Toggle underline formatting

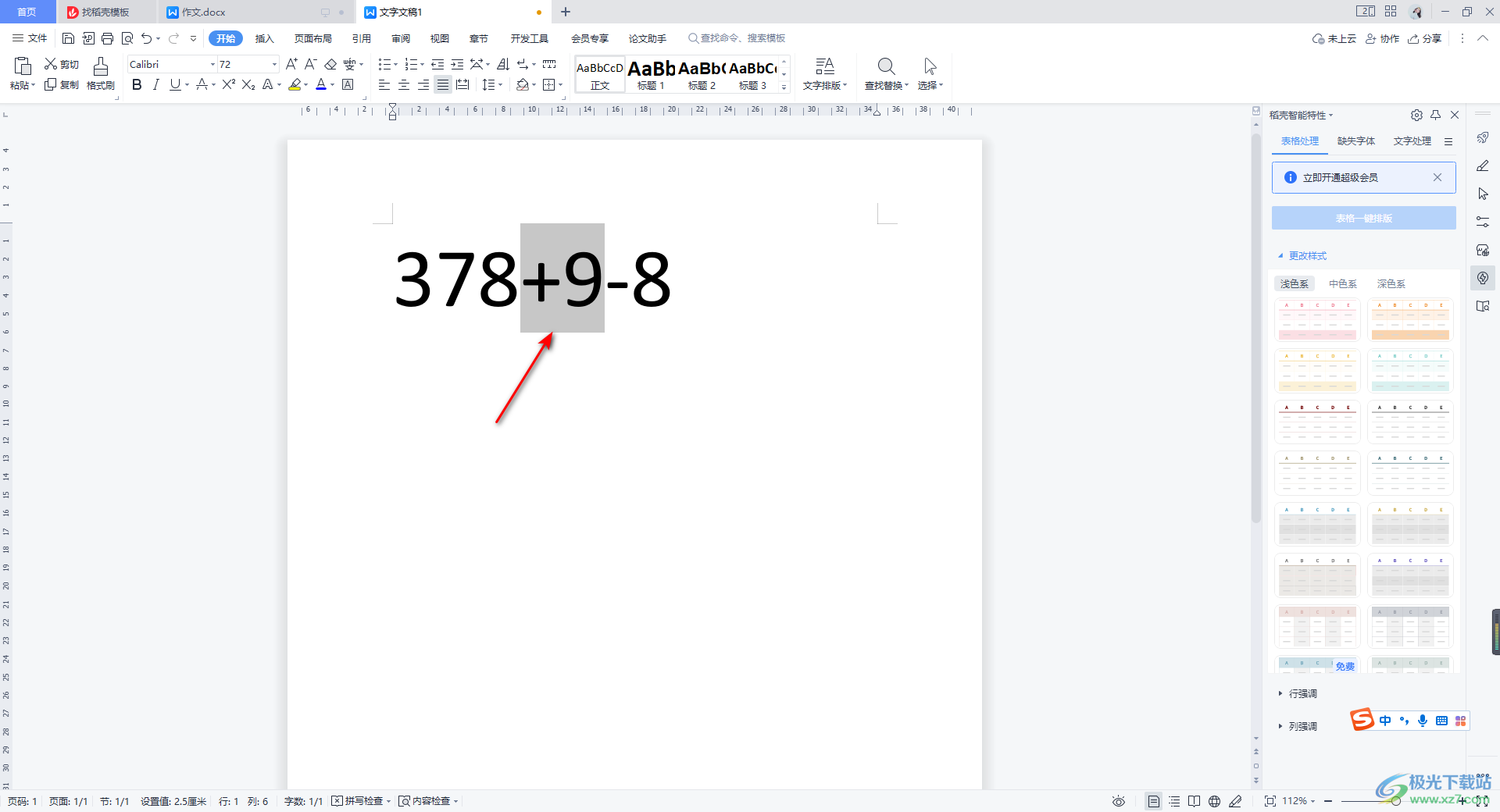[175, 84]
